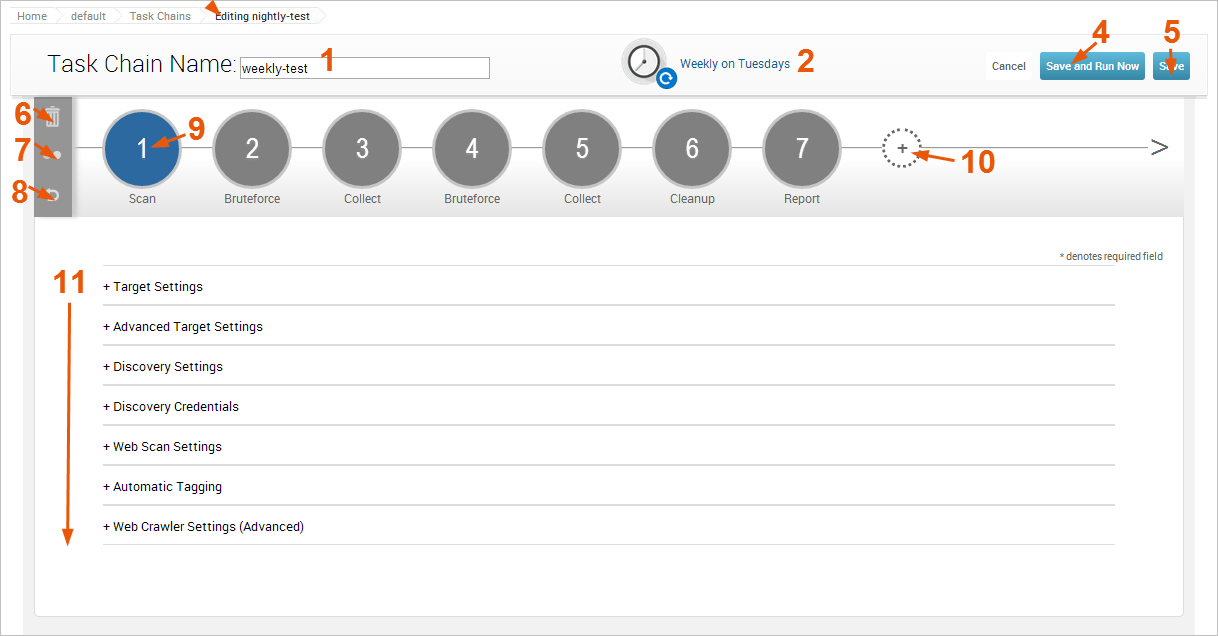Select task circle 6 Cleanup
This screenshot has height=636, width=1218.
pyautogui.click(x=692, y=148)
